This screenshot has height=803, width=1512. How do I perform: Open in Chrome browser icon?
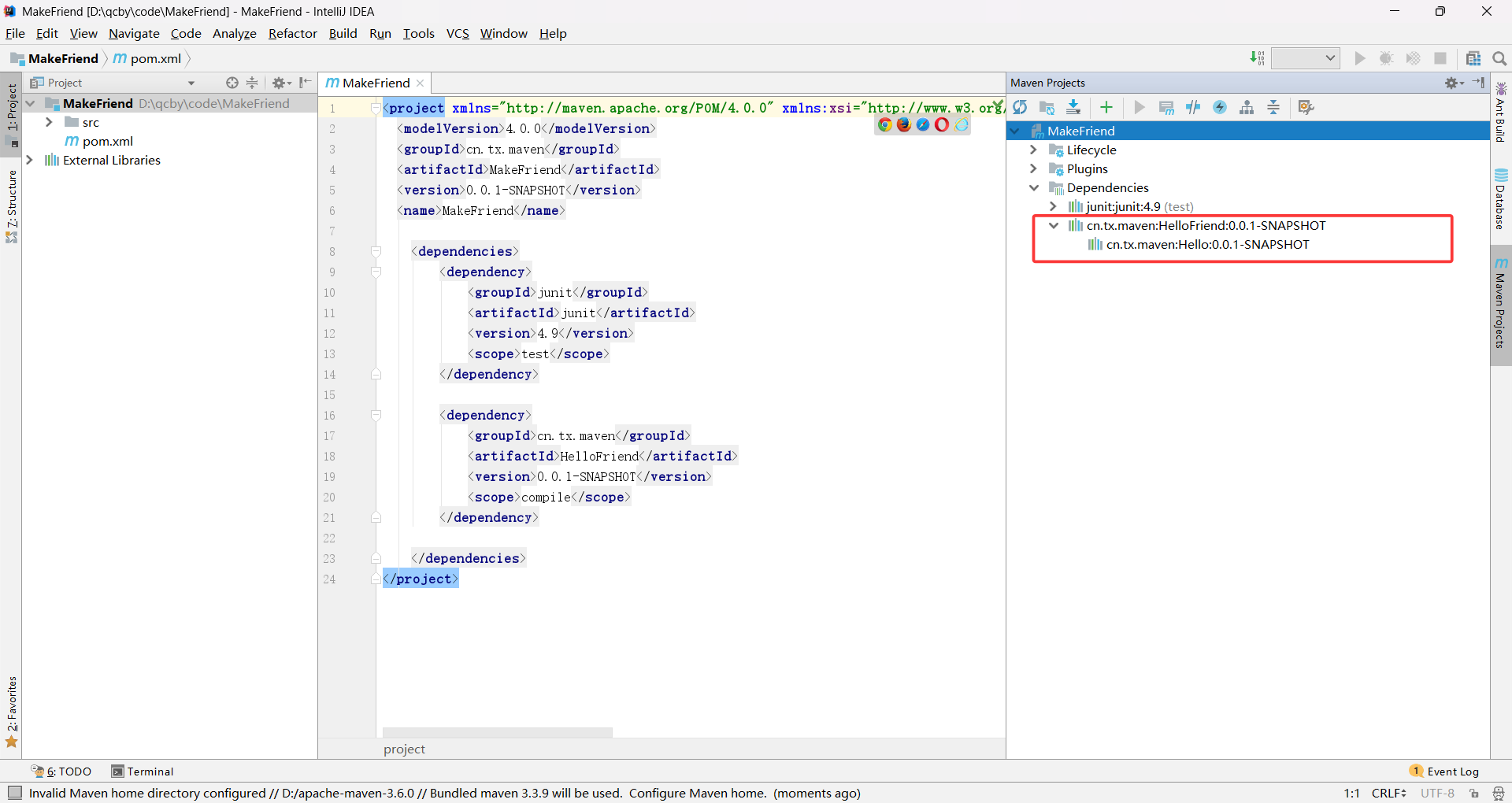[885, 124]
